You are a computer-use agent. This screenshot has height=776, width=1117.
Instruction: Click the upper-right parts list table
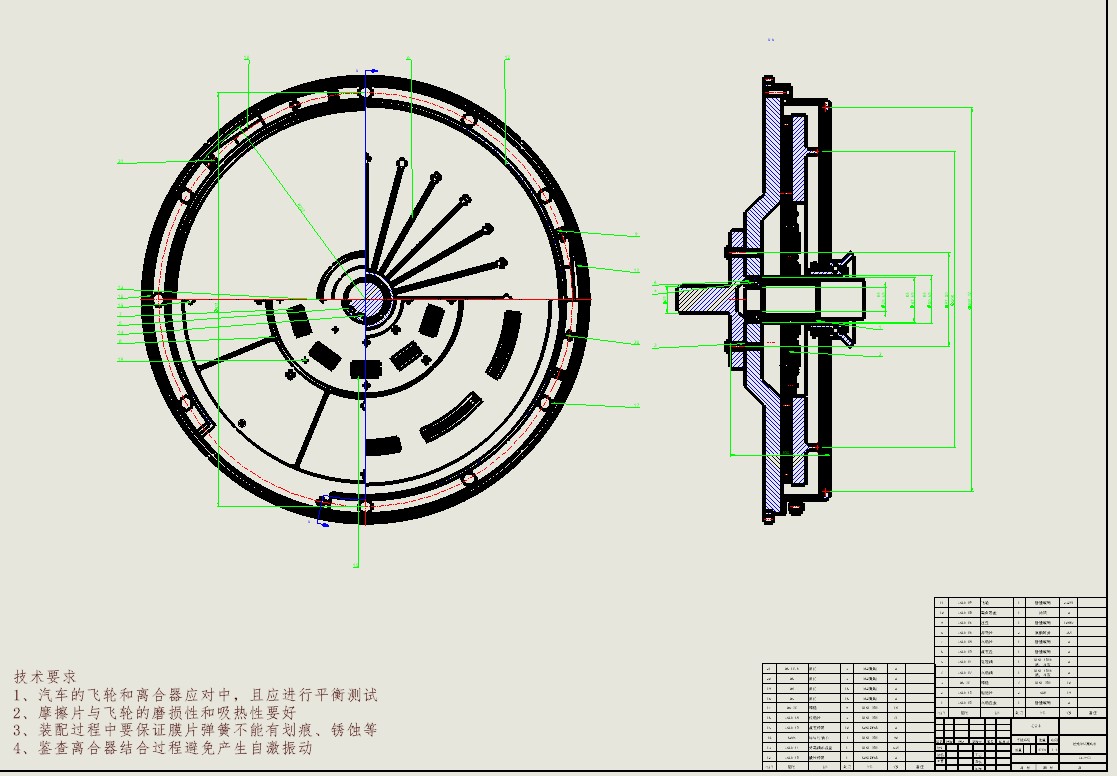click(1006, 653)
